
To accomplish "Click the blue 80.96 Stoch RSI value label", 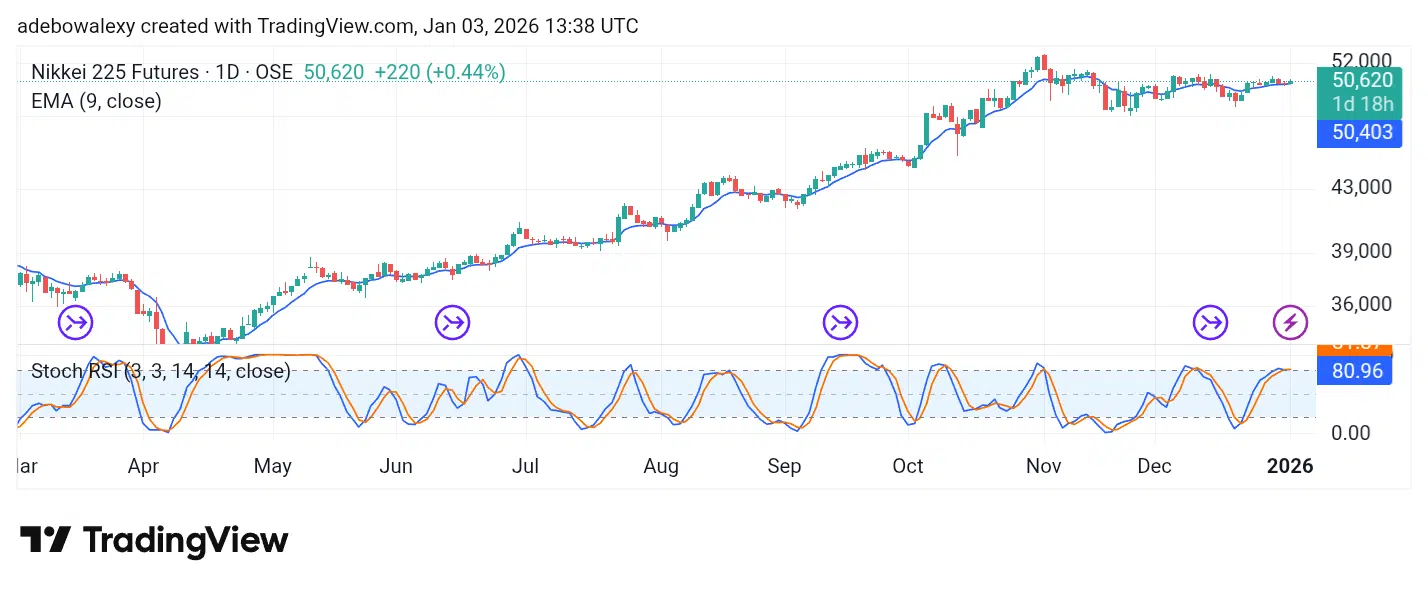I will pos(1355,372).
